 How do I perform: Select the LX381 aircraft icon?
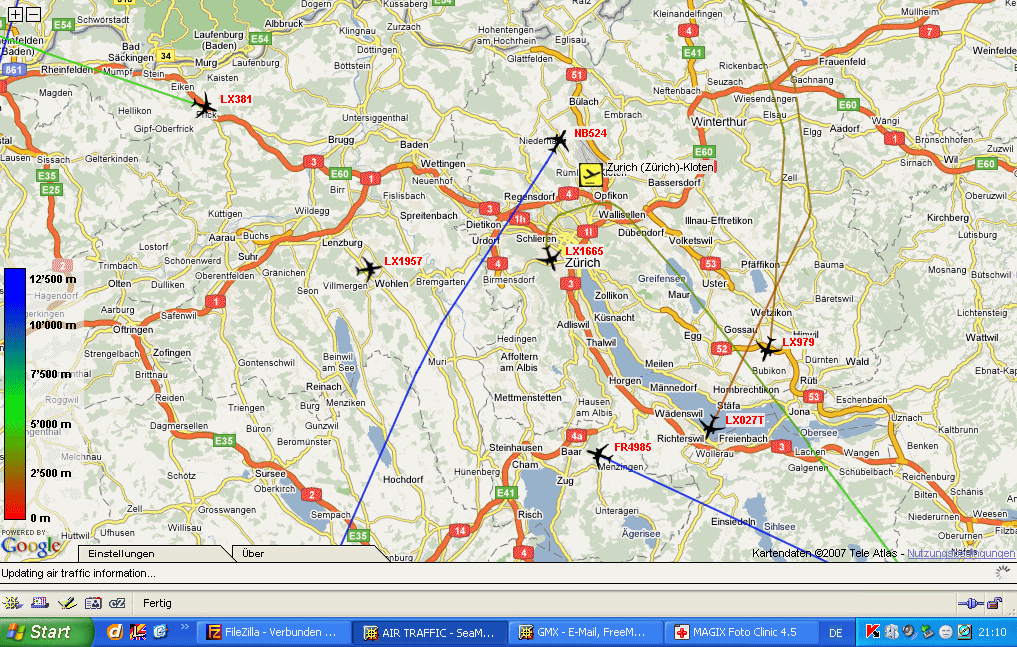pos(204,105)
